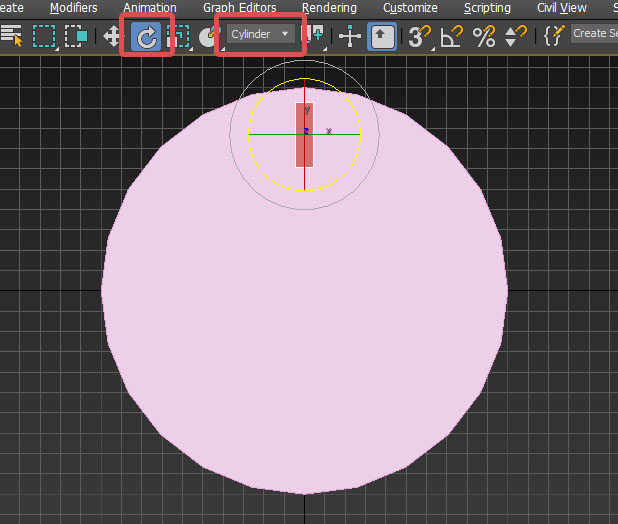Toggle the Spinner Snap button
The width and height of the screenshot is (618, 524).
(516, 36)
